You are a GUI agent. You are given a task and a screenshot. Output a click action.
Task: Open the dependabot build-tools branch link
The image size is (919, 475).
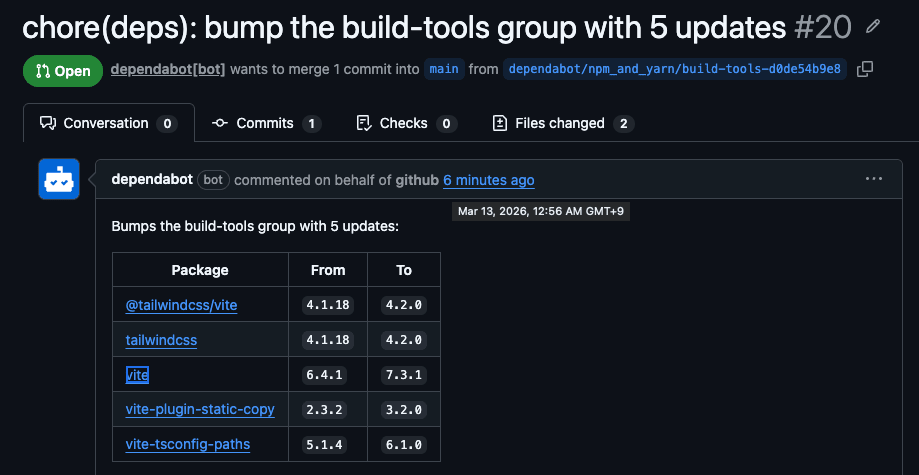675,70
